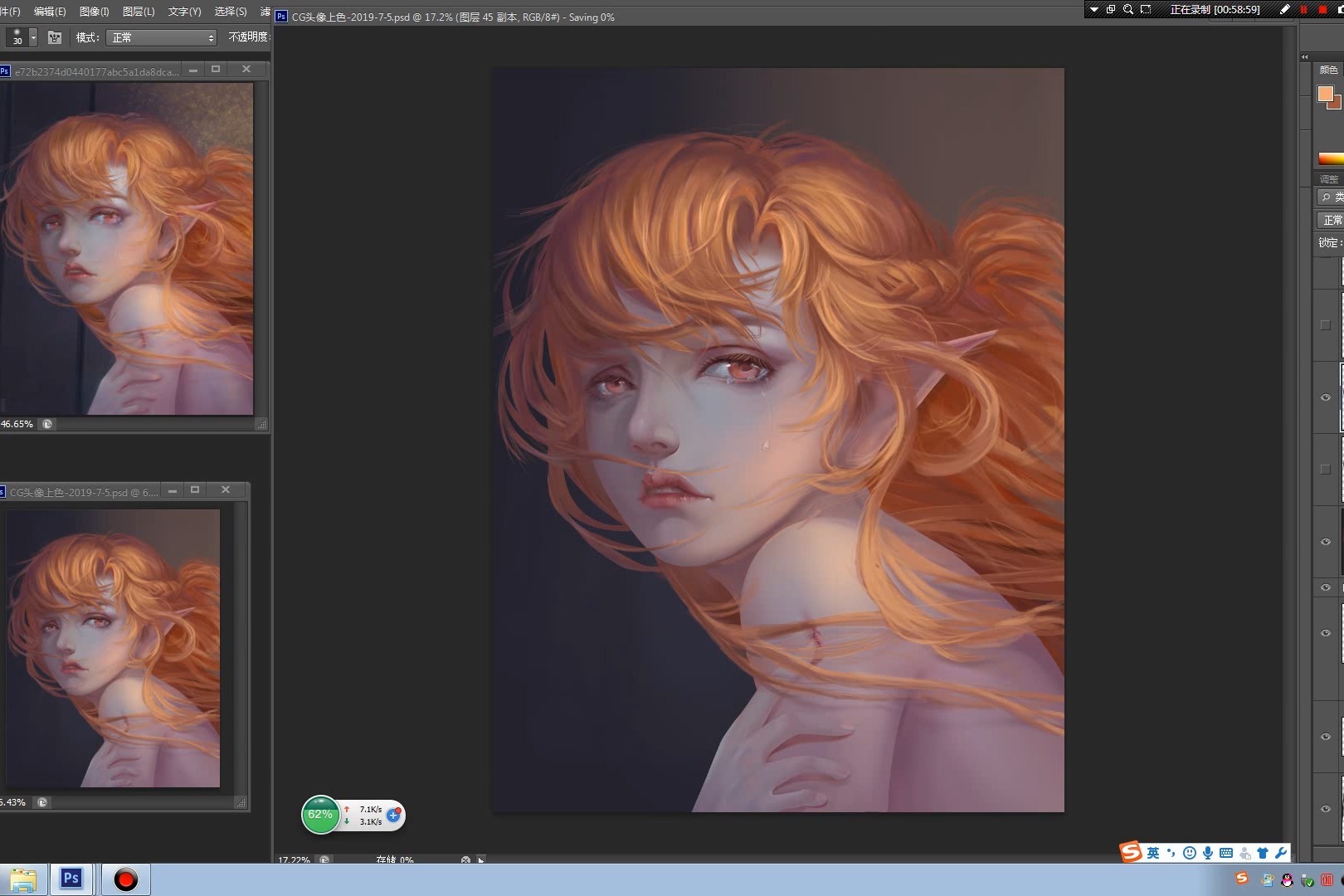
Task: Toggle Sogou 英 language mode
Action: point(1153,853)
